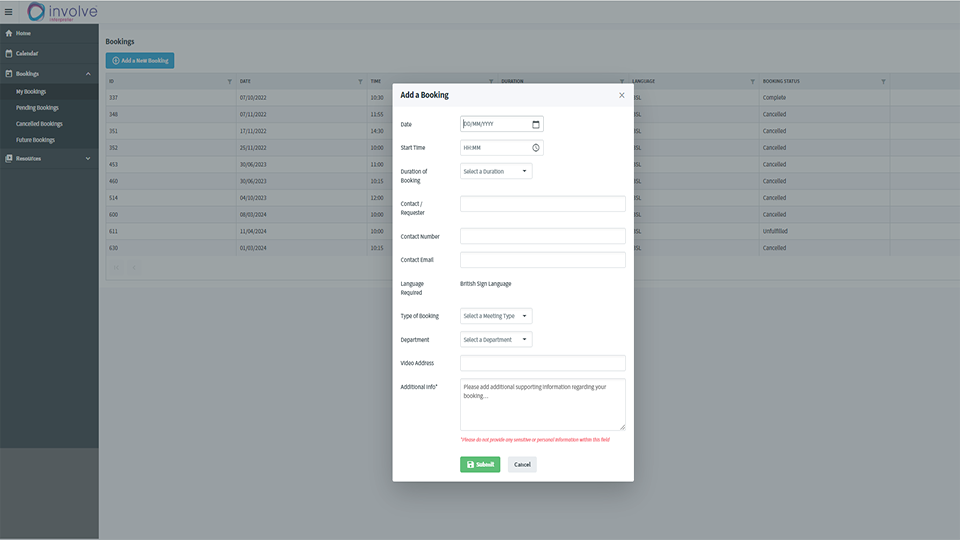
Task: Click the filter icon on ID column
Action: coord(229,81)
